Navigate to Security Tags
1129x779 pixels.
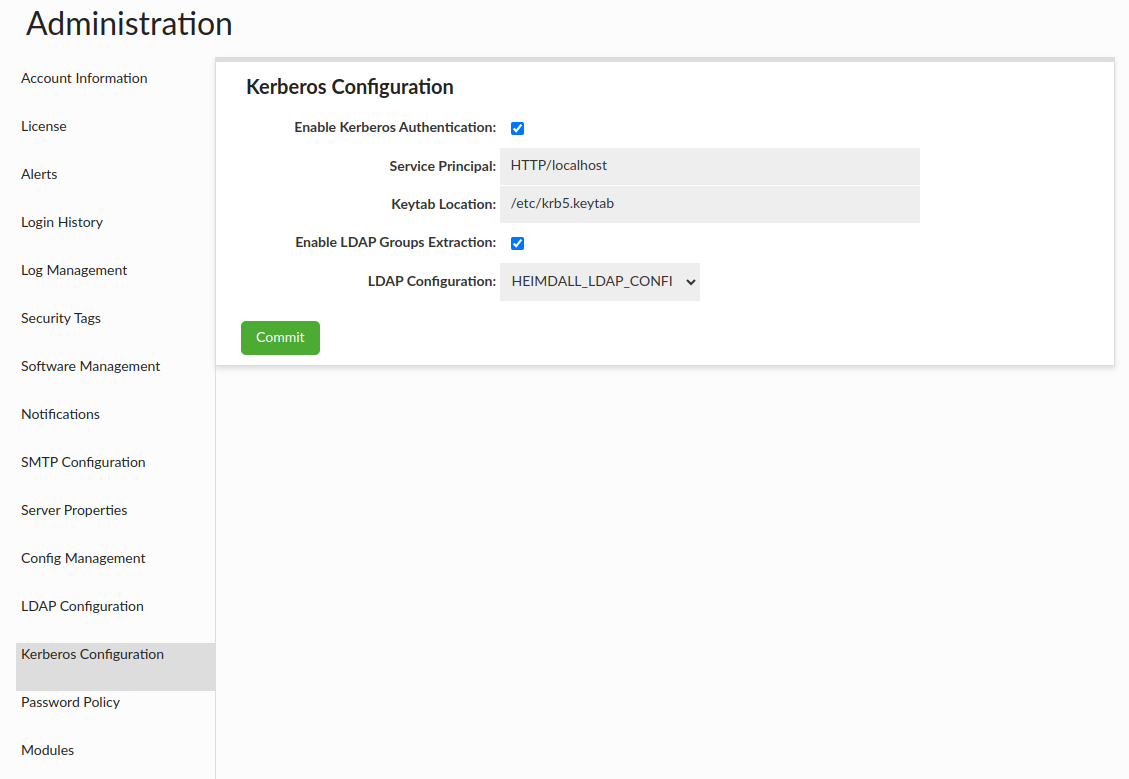coord(61,319)
